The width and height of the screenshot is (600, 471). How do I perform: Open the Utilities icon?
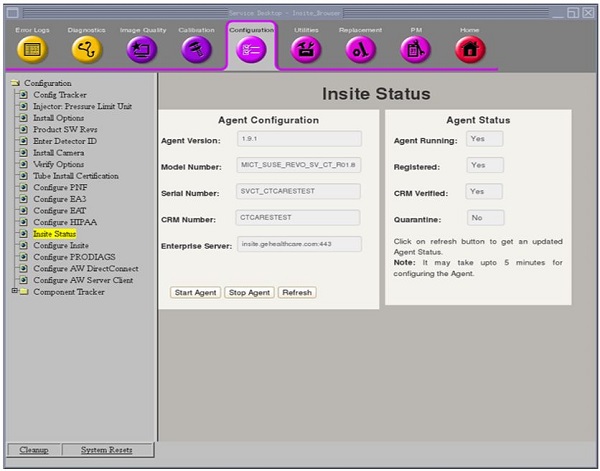(x=305, y=50)
